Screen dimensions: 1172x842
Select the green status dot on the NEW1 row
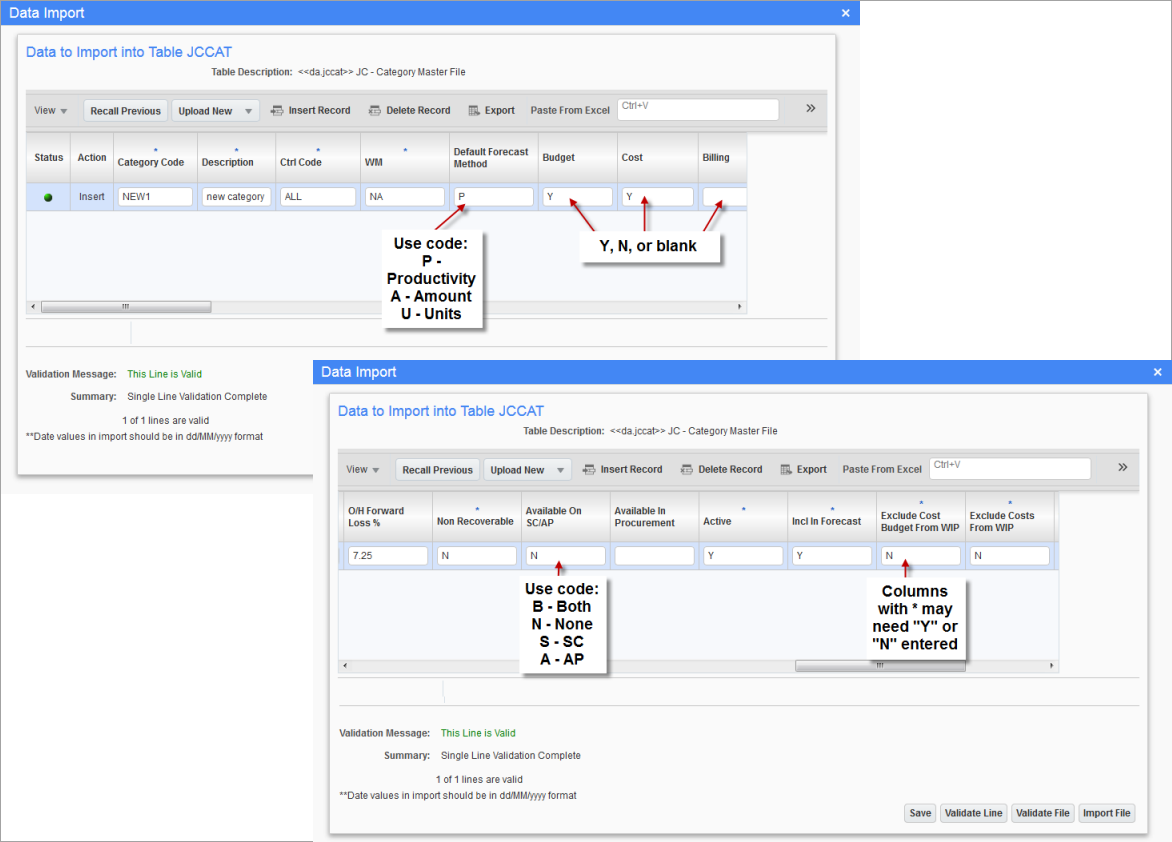[48, 197]
